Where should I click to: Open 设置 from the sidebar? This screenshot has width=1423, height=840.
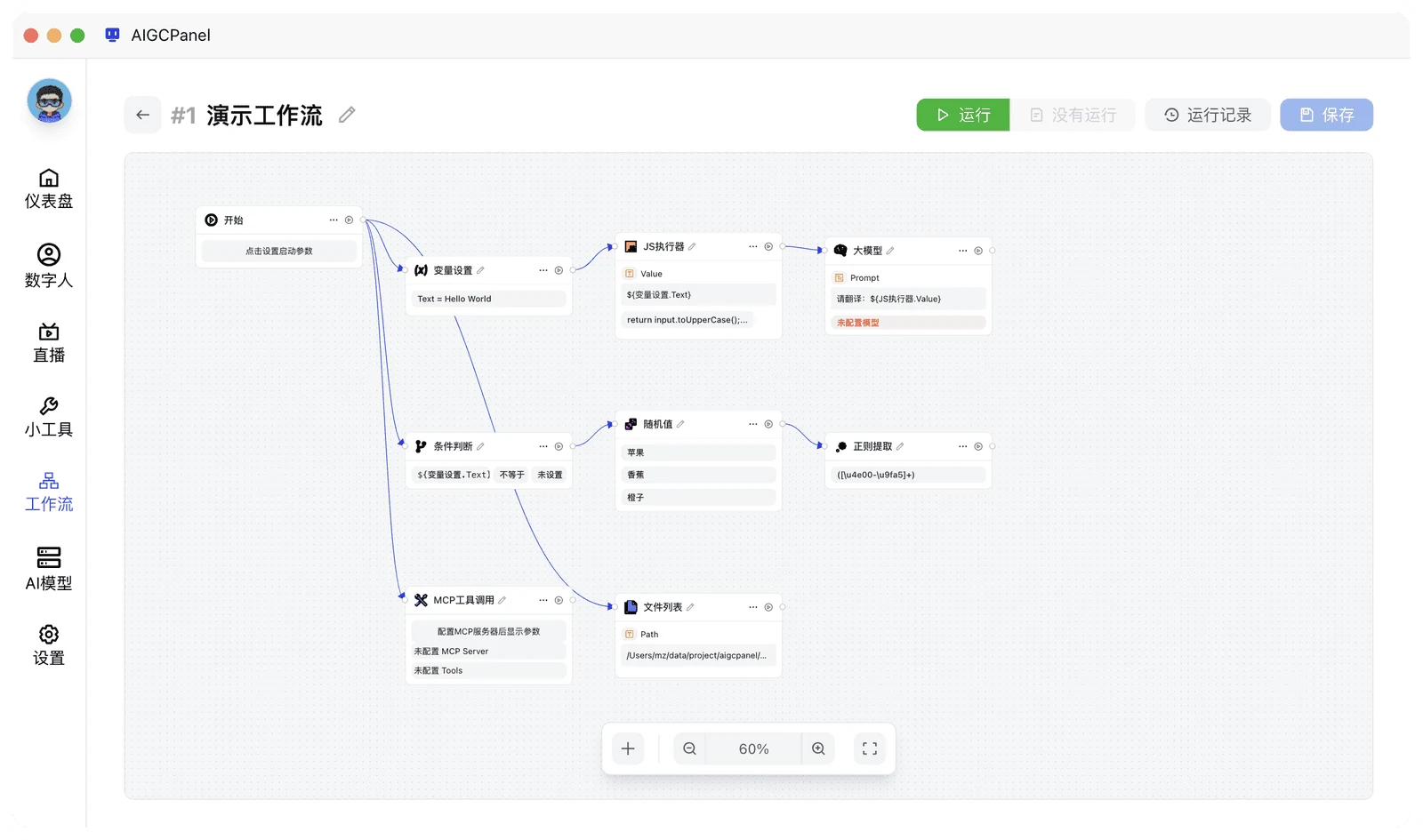[x=49, y=645]
